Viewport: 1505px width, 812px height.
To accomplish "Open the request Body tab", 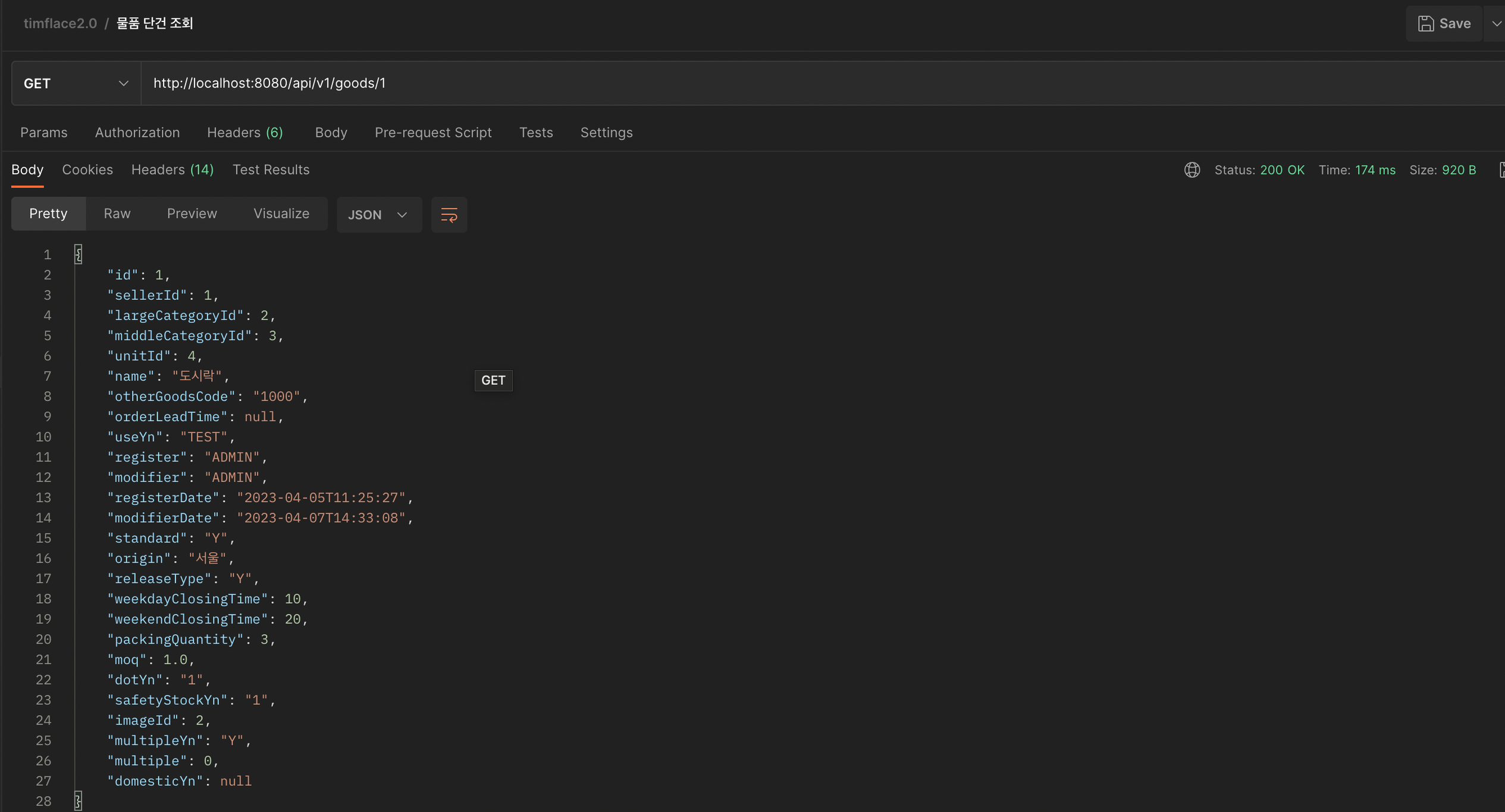I will click(x=331, y=133).
